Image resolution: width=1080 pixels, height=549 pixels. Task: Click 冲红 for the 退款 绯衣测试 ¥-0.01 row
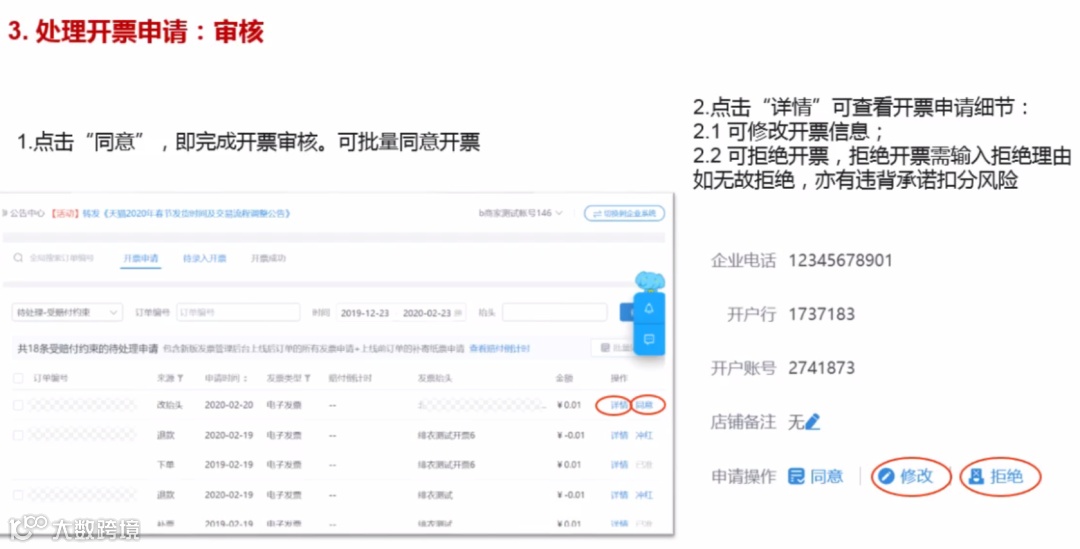[x=644, y=495]
